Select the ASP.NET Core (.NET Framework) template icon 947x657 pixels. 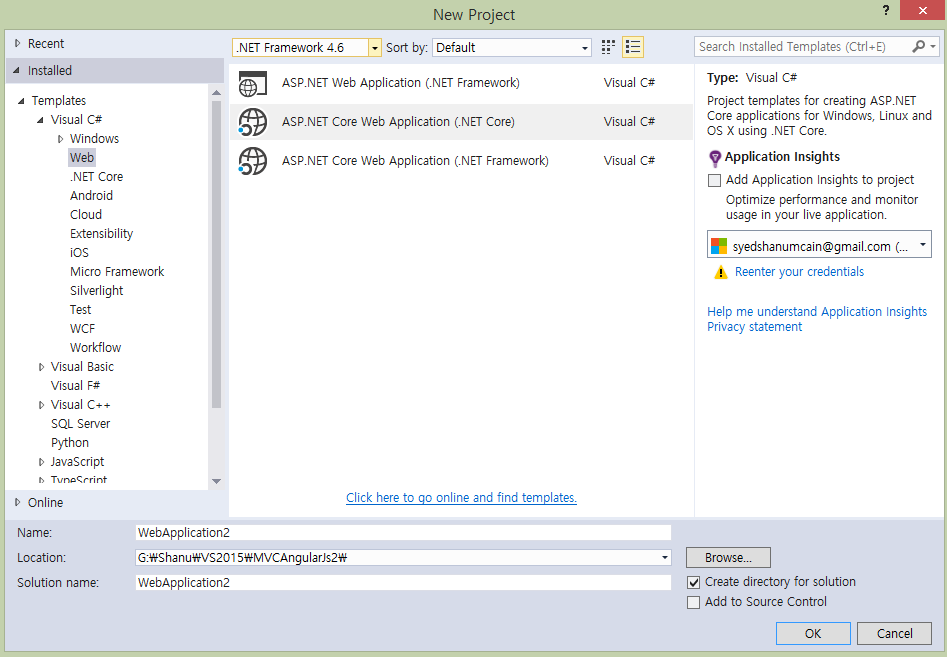(x=252, y=161)
